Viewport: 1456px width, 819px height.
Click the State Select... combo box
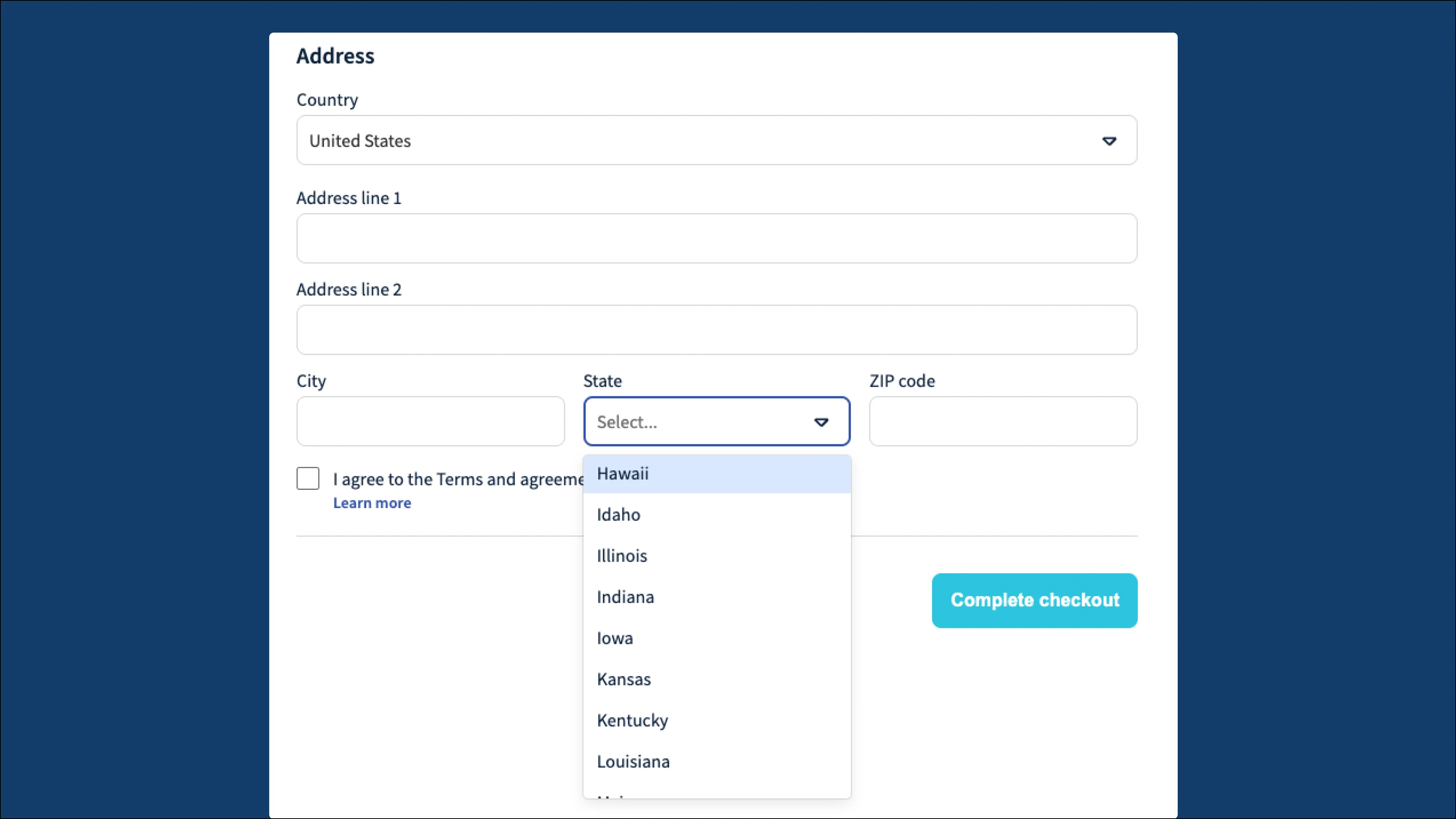pos(717,421)
